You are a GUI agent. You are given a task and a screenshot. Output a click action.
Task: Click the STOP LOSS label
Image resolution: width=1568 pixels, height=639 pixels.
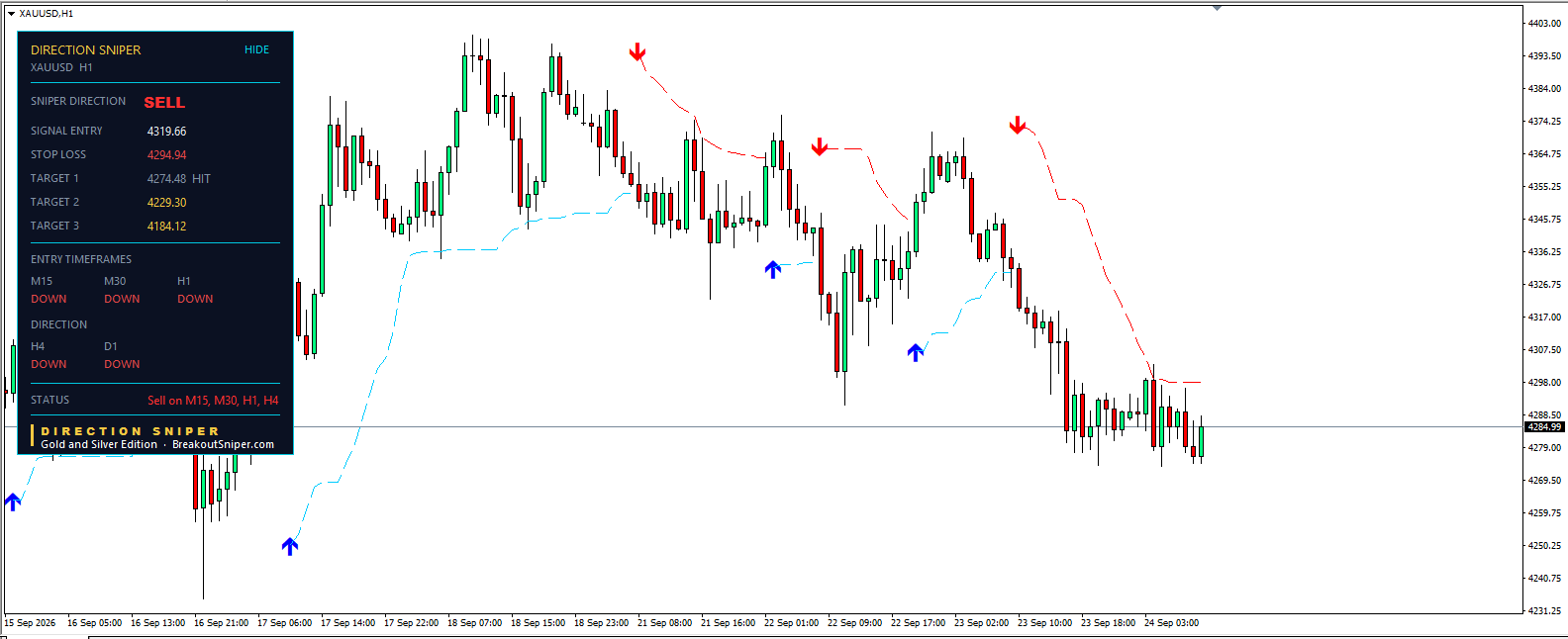click(x=58, y=154)
